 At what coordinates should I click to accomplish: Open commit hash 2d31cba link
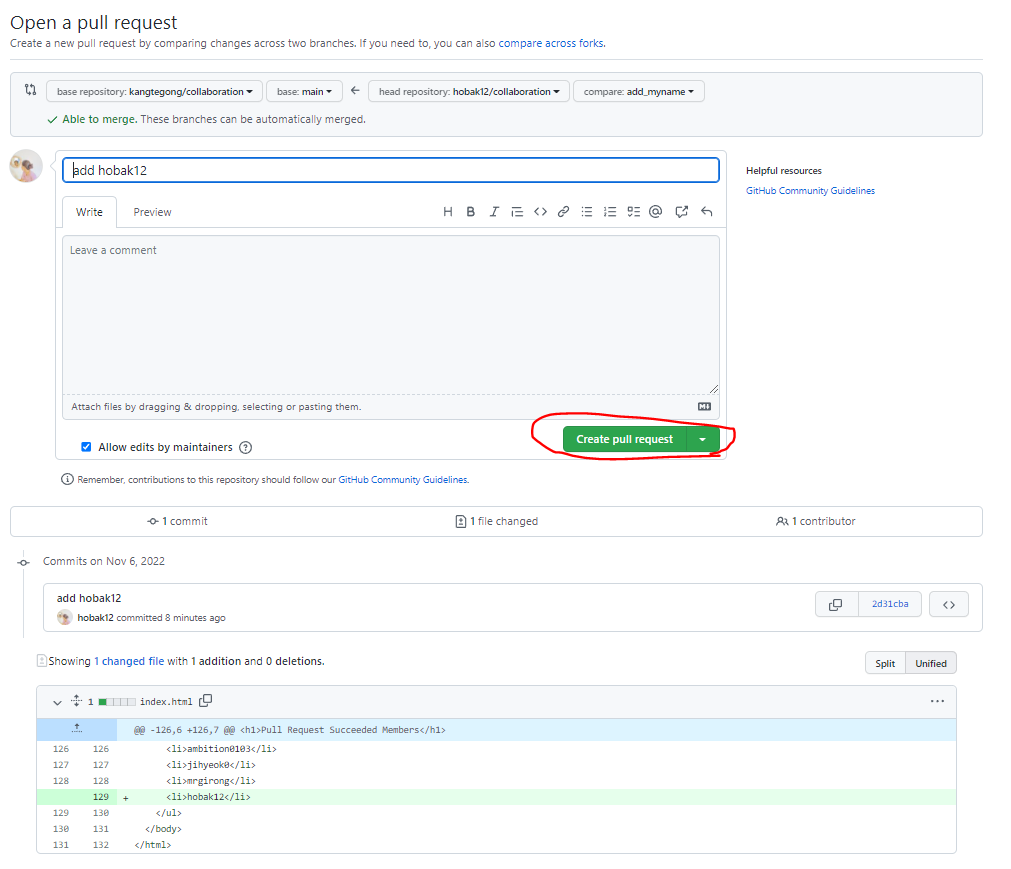pos(890,604)
